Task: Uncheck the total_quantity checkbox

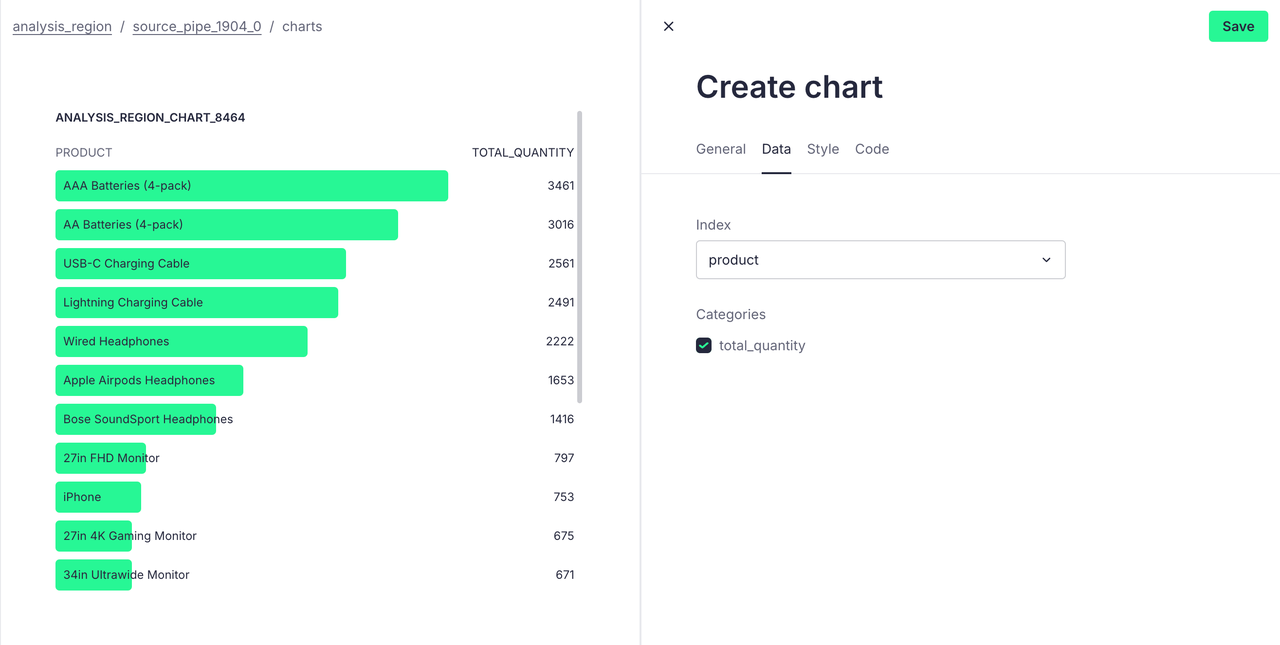Action: click(704, 345)
